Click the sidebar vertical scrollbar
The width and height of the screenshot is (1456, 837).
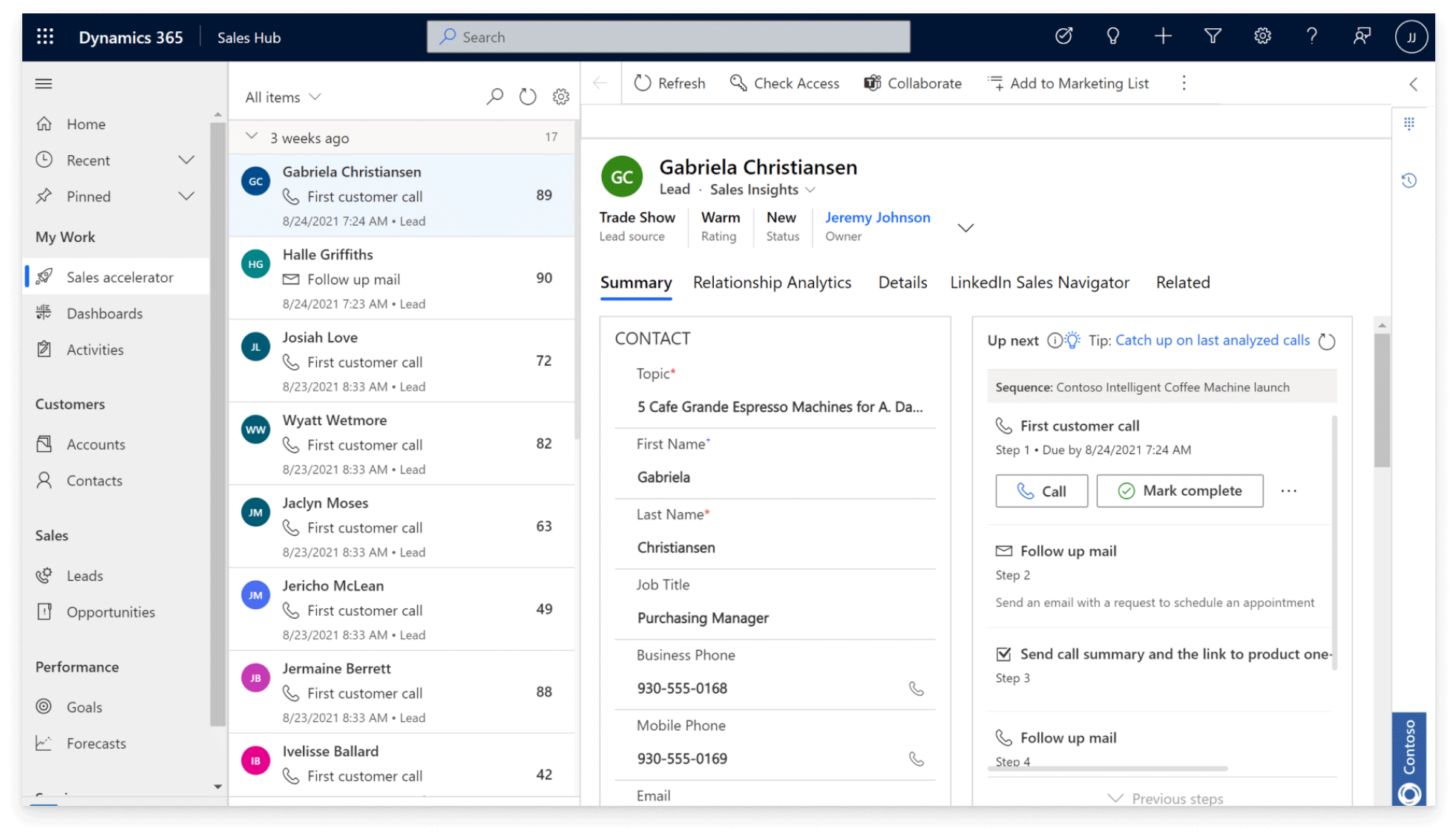click(x=217, y=423)
